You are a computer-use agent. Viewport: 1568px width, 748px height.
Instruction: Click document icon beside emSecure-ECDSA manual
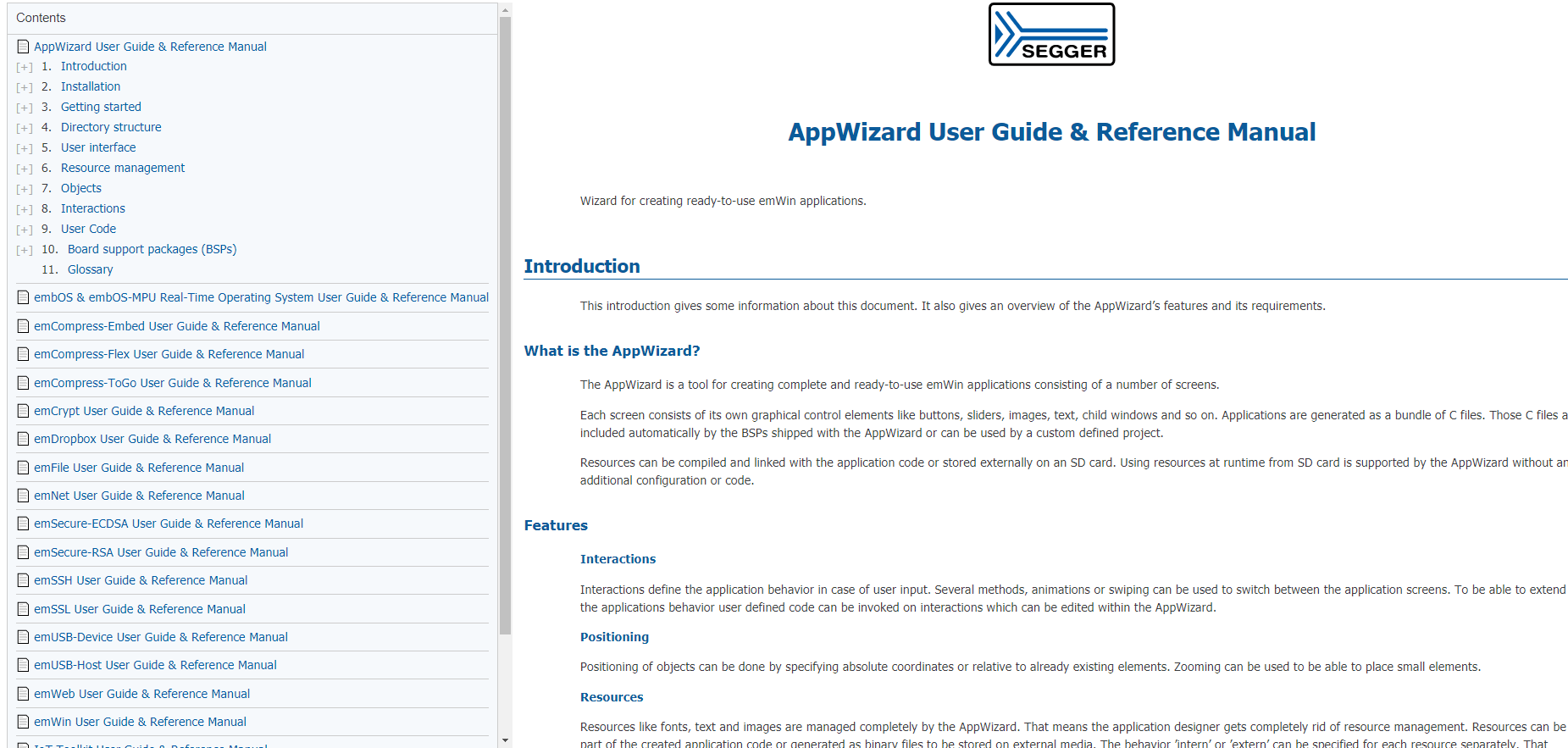click(x=24, y=524)
